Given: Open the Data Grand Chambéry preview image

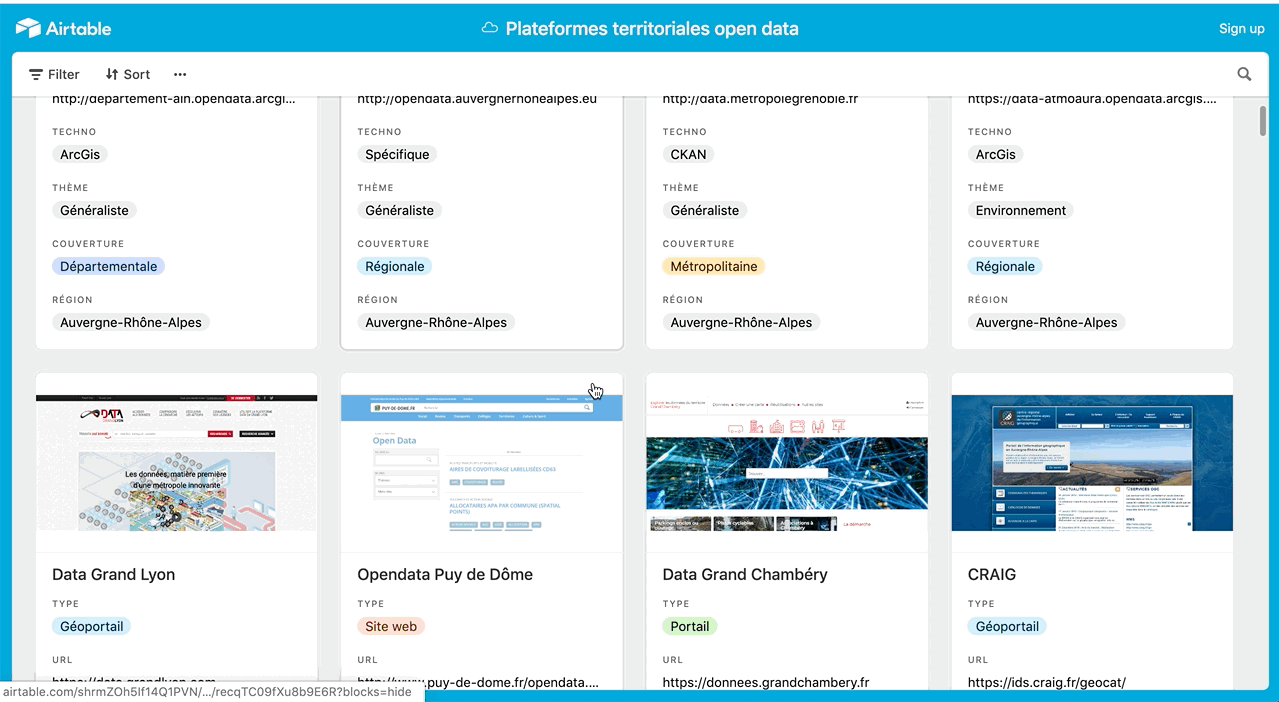Looking at the screenshot, I should coord(787,463).
